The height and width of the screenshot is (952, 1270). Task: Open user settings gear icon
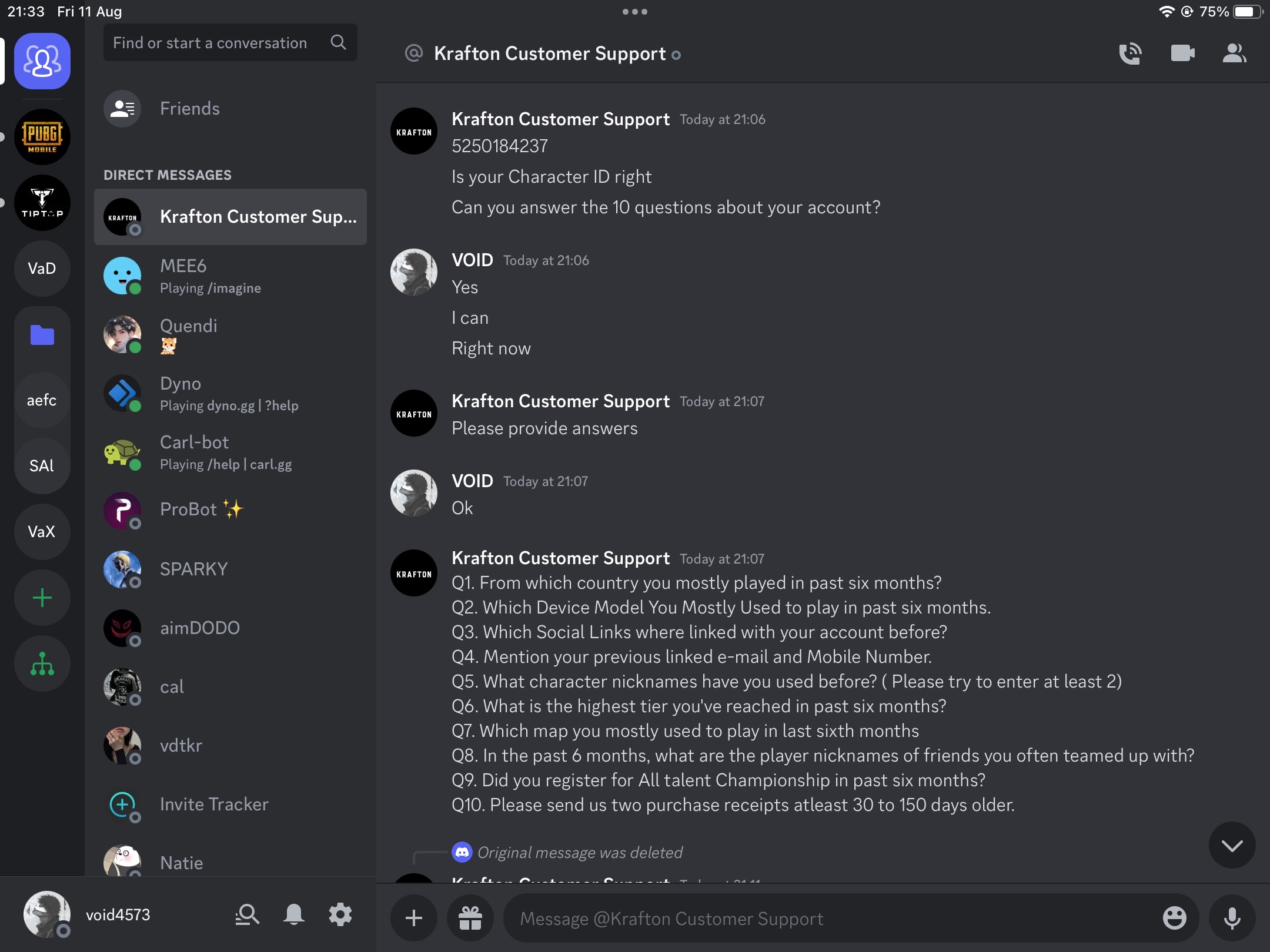[x=340, y=914]
